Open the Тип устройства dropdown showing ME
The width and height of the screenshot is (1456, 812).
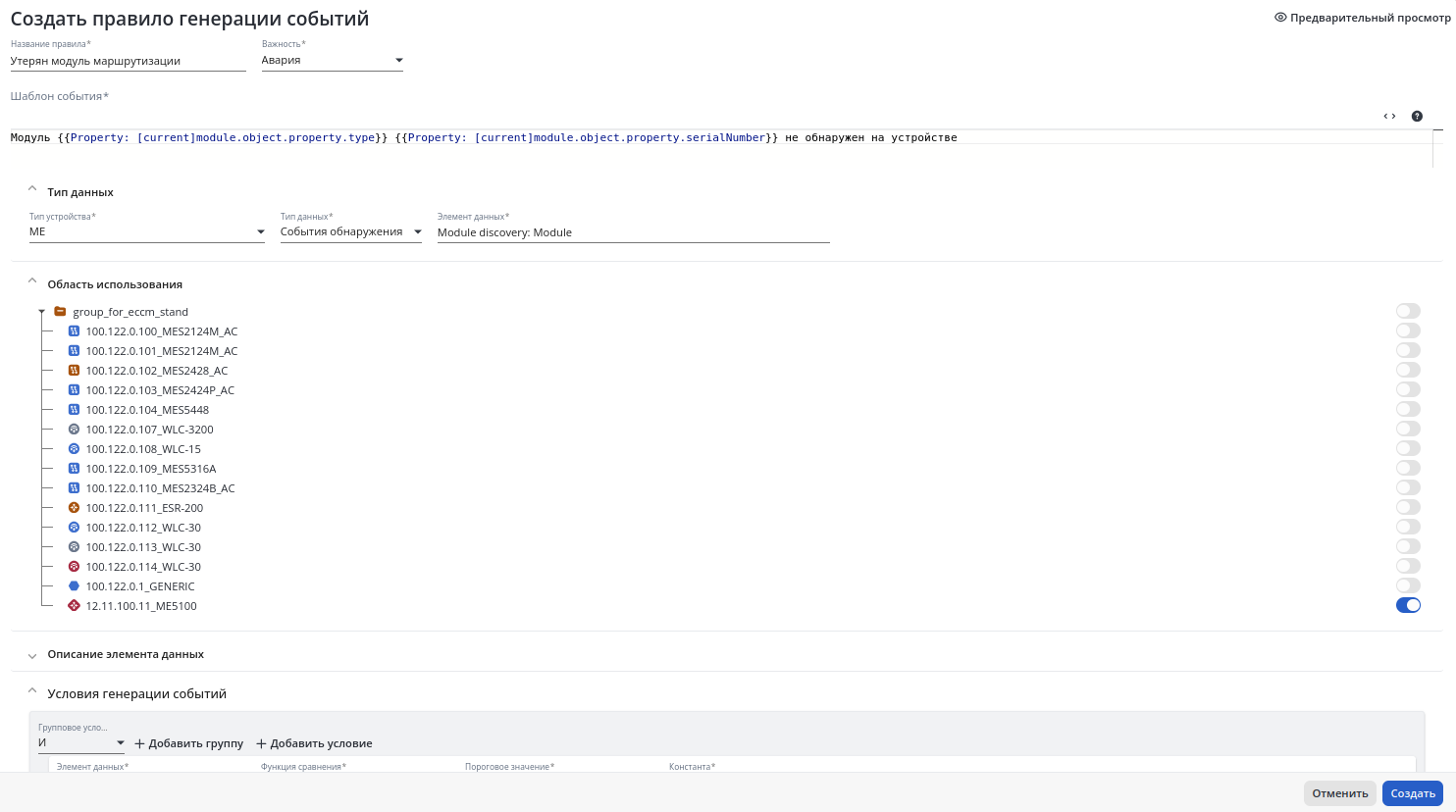tap(147, 231)
